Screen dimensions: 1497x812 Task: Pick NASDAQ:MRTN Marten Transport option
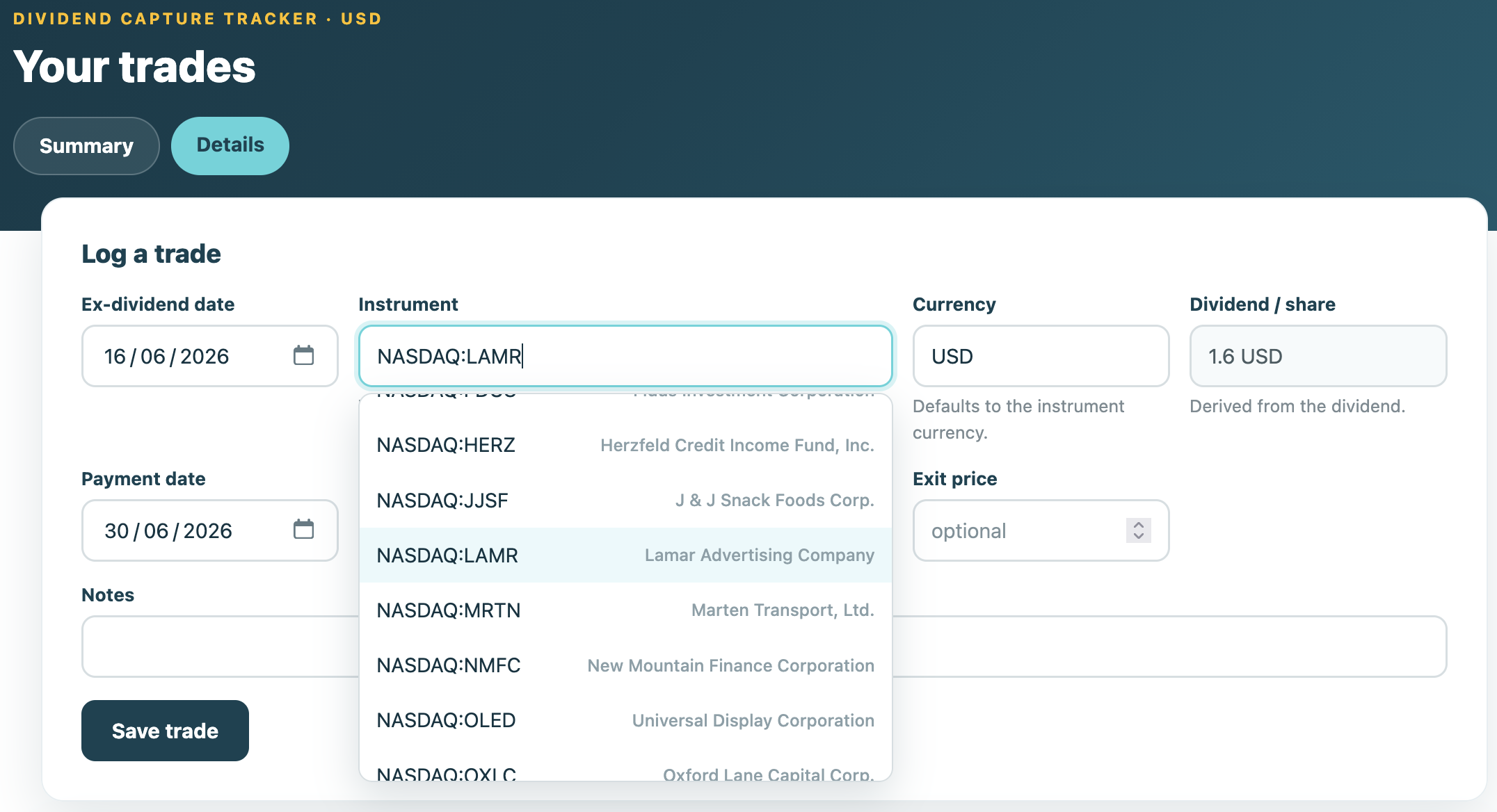tap(625, 610)
